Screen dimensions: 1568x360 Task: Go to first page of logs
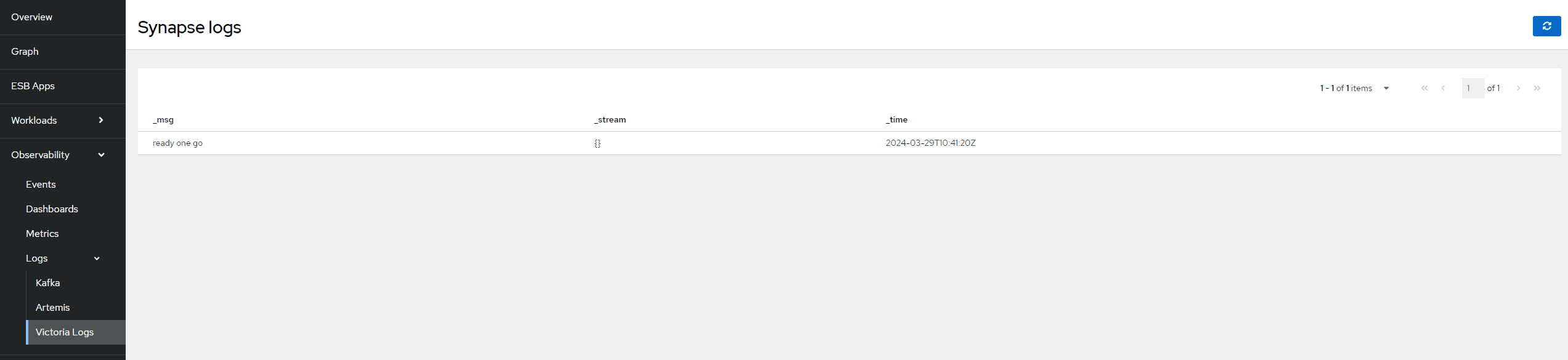click(x=1424, y=89)
